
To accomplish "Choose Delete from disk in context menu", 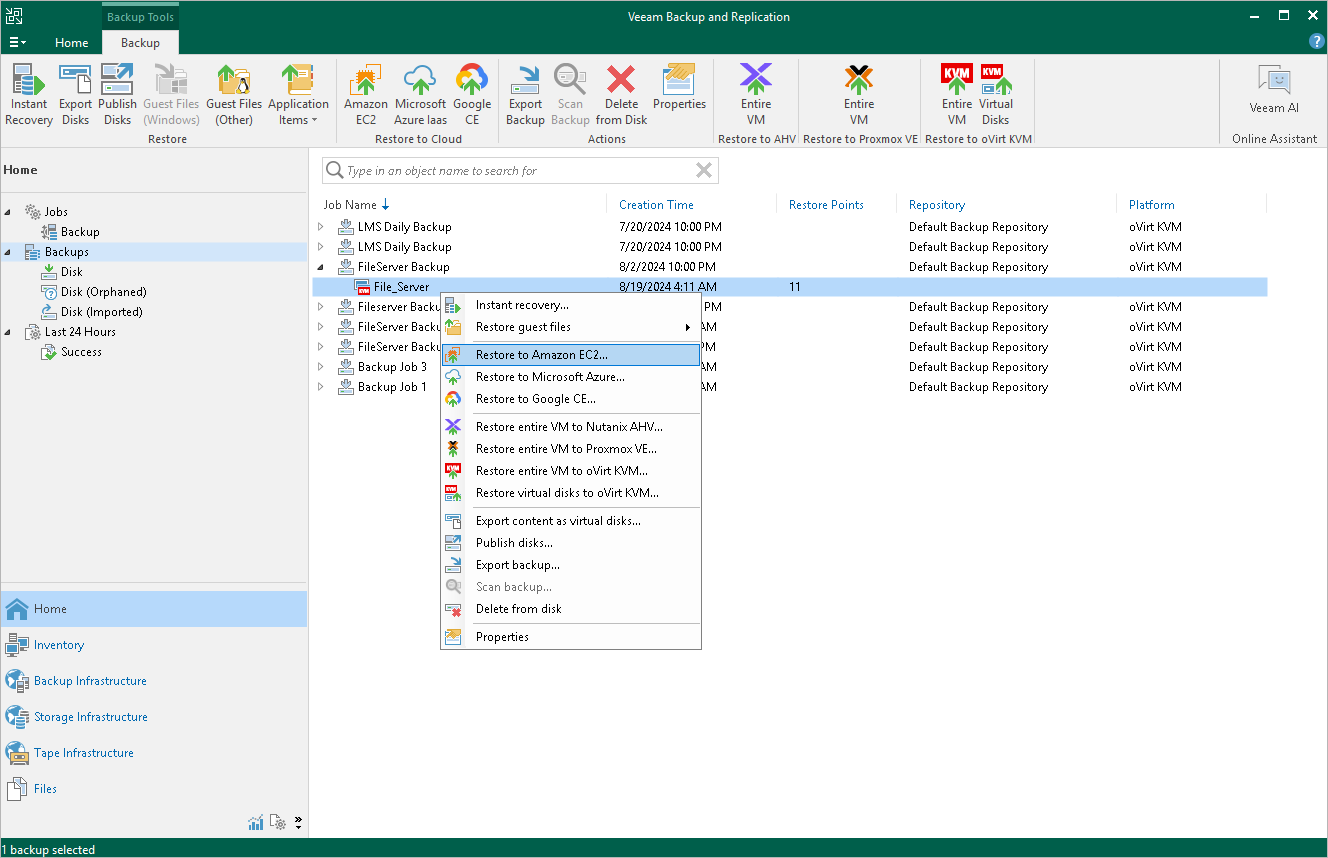I will (571, 609).
